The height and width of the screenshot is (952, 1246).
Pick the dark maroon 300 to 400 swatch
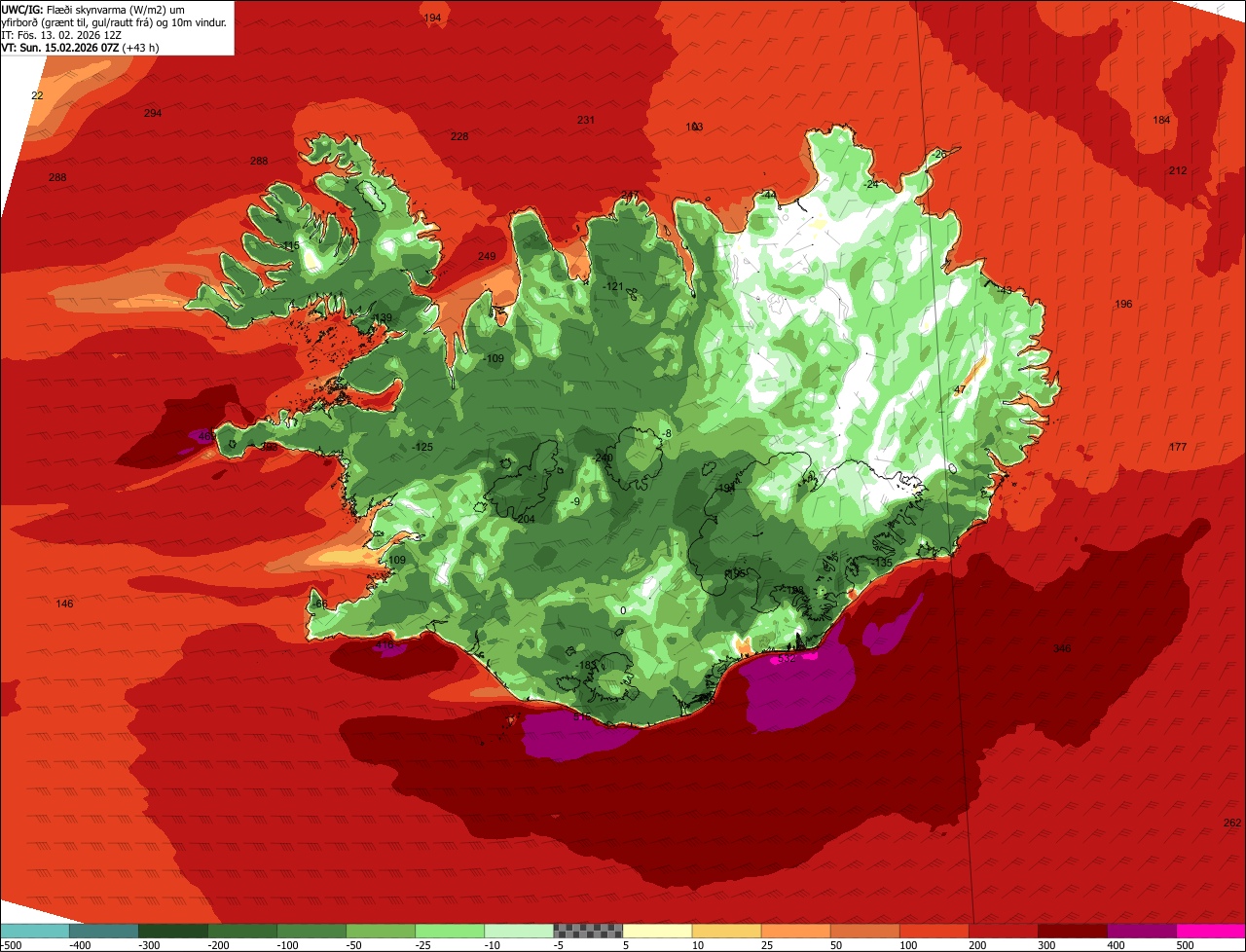[1072, 931]
